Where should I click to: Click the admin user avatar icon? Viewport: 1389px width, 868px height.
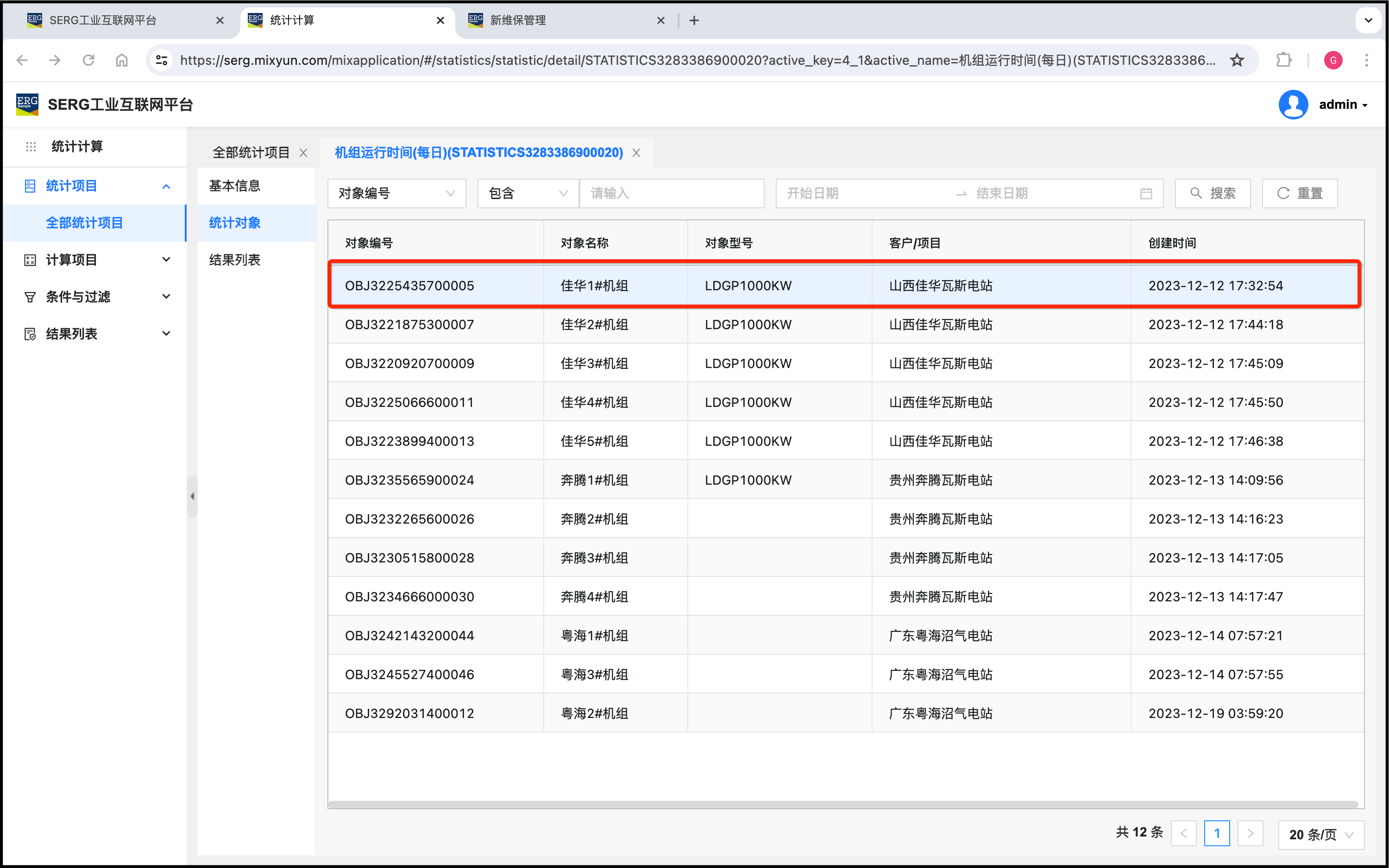[1293, 105]
